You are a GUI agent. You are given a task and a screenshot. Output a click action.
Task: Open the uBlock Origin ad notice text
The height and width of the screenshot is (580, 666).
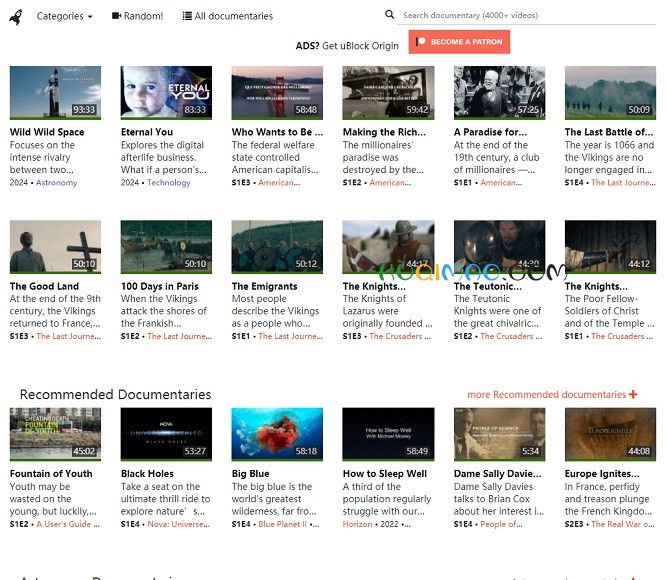(x=347, y=46)
